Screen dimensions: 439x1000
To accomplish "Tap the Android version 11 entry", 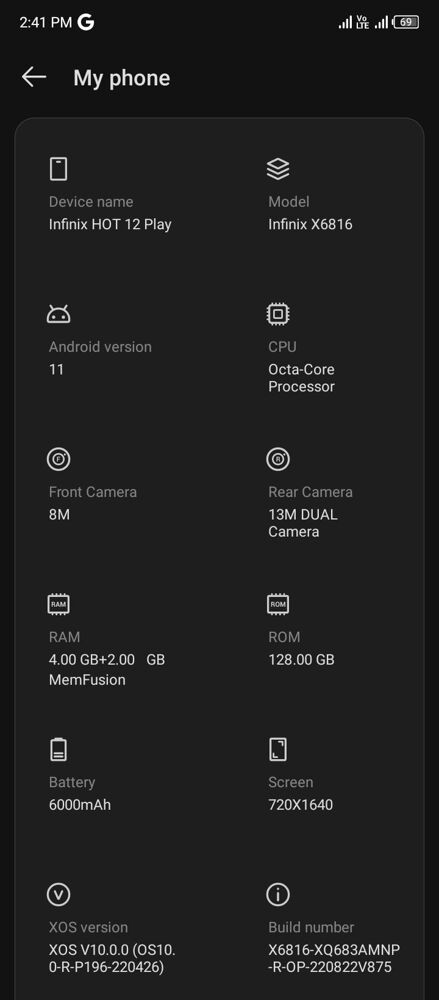I will tap(56, 369).
